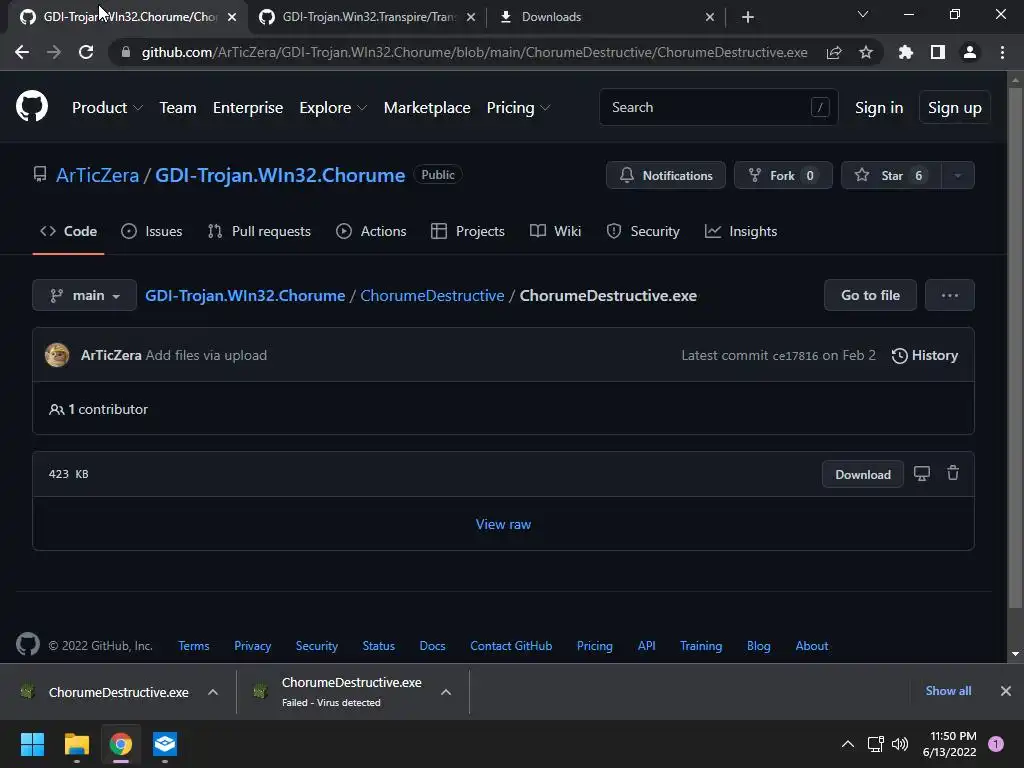This screenshot has height=768, width=1024.
Task: Open the ArTicZera owner link
Action: pyautogui.click(x=97, y=175)
